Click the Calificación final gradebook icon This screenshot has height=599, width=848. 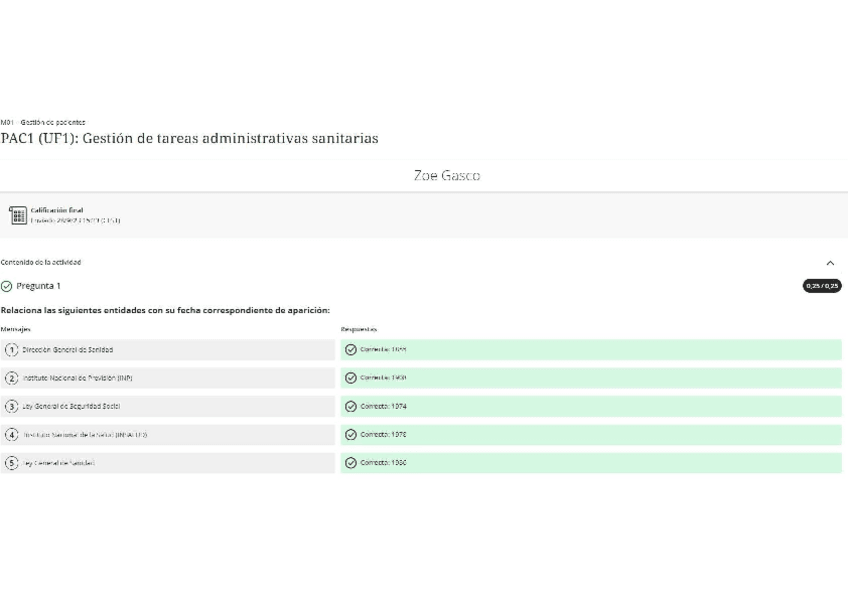click(17, 215)
